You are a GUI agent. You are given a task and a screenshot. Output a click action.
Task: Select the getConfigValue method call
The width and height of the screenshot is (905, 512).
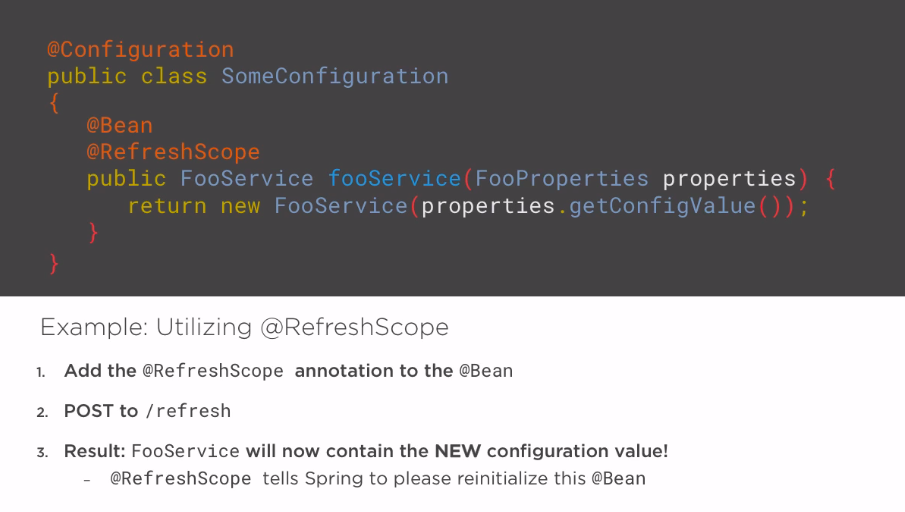[662, 206]
